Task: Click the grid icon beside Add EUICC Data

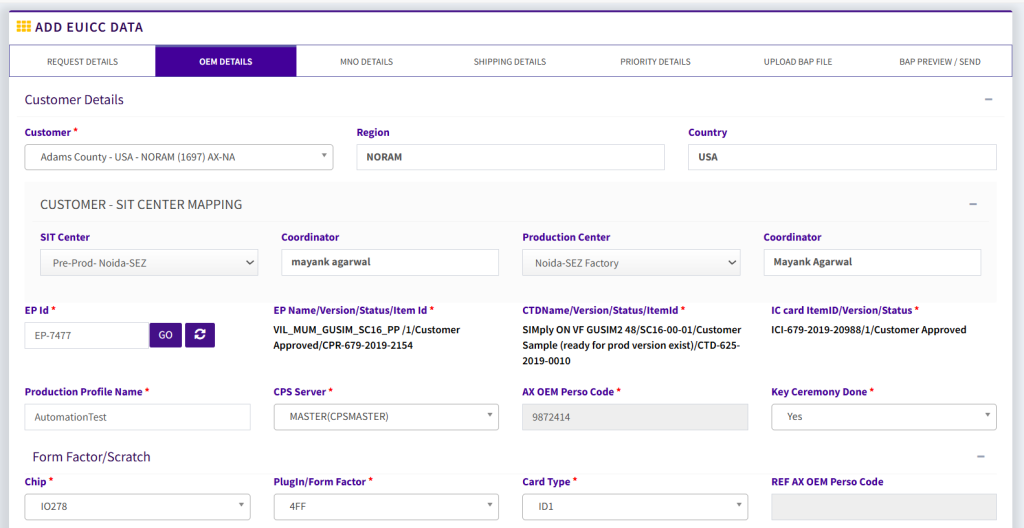Action: [x=23, y=27]
